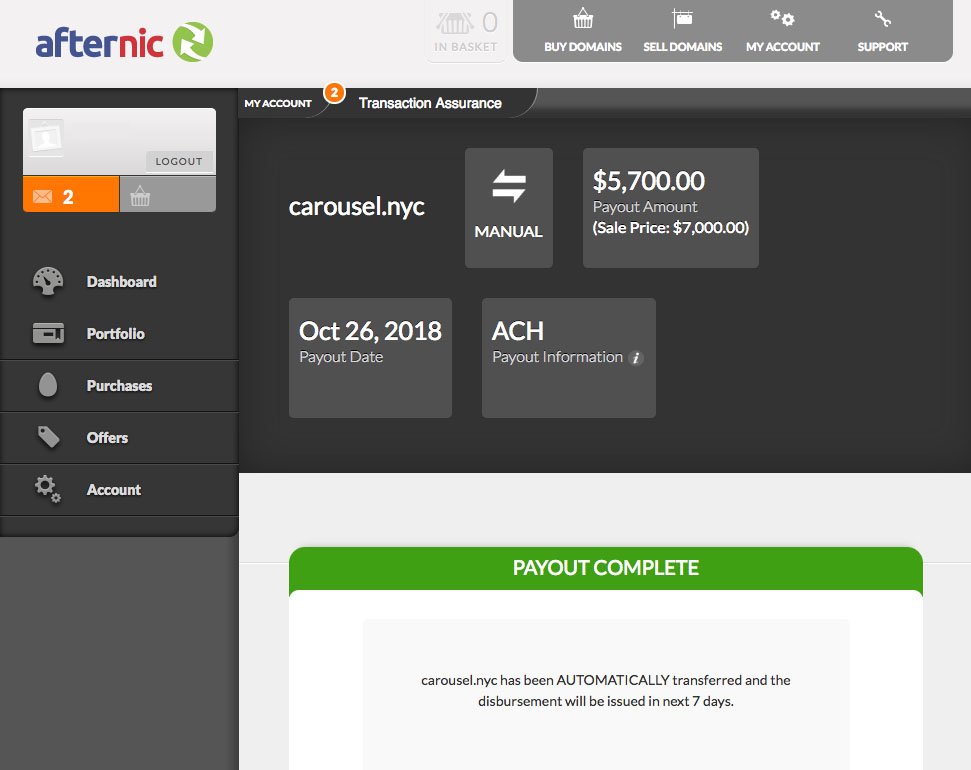Click the Dashboard gauge icon
This screenshot has height=770, width=971.
point(48,281)
